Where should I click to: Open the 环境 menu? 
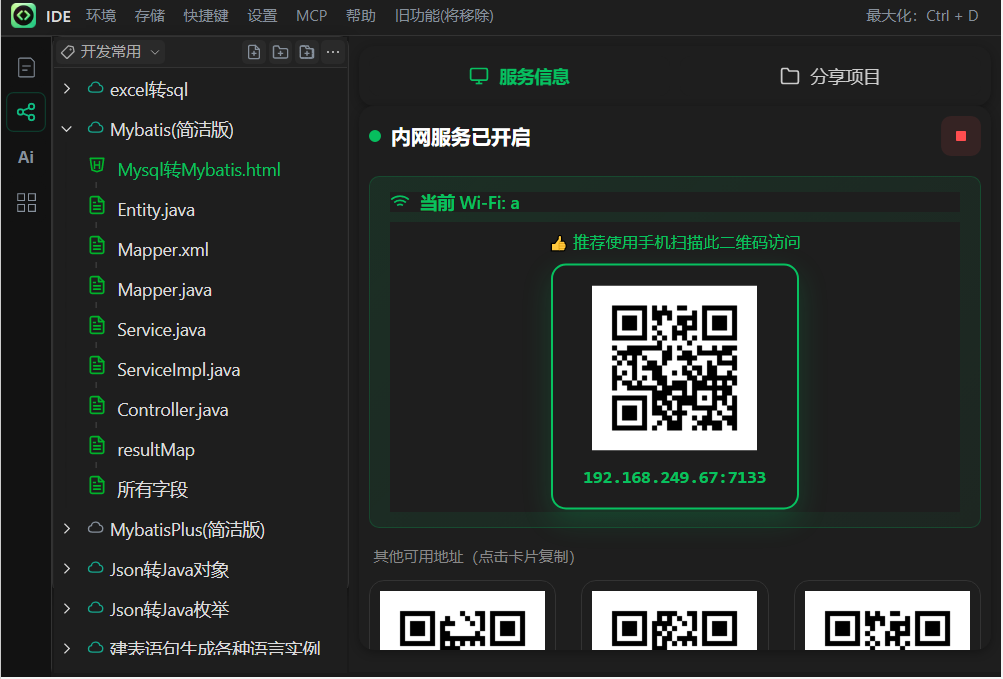click(x=101, y=16)
